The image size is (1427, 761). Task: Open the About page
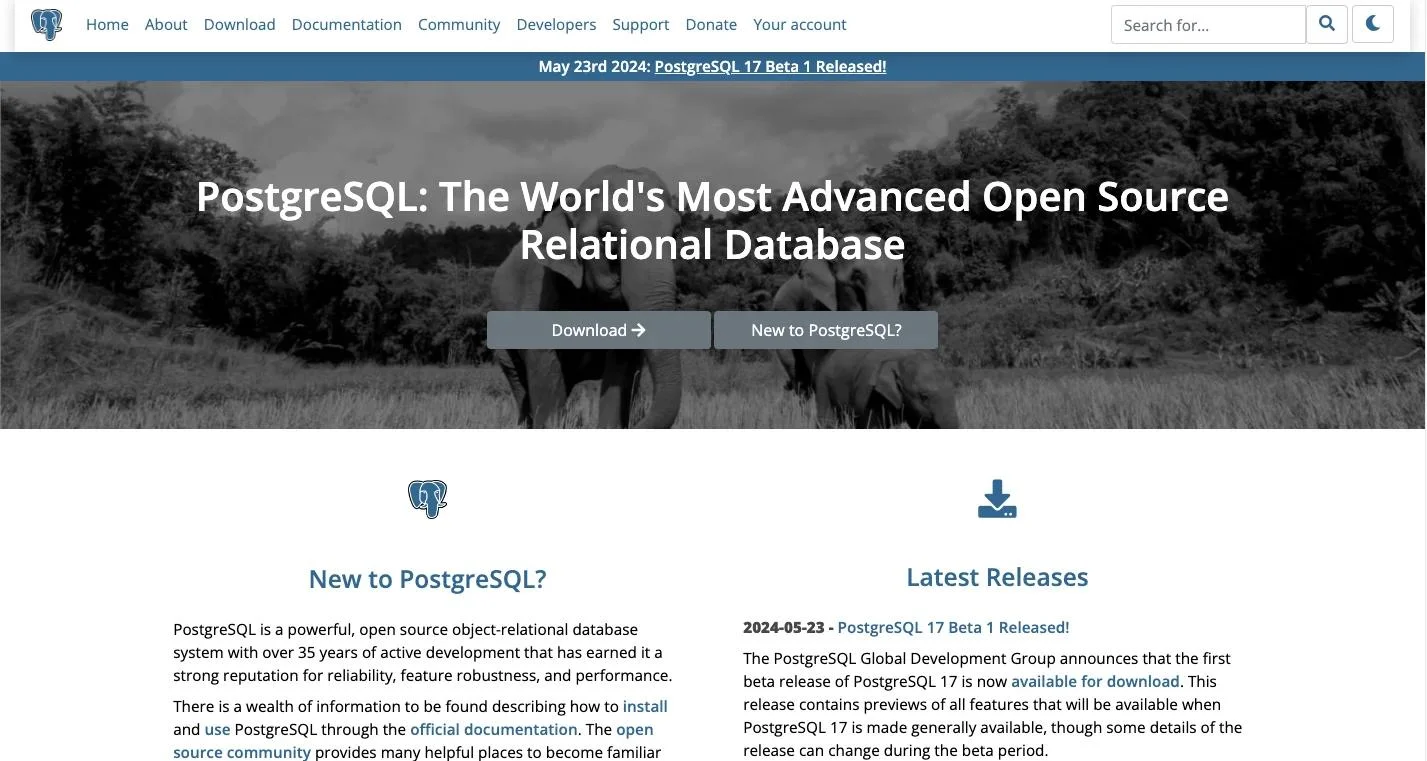click(166, 24)
